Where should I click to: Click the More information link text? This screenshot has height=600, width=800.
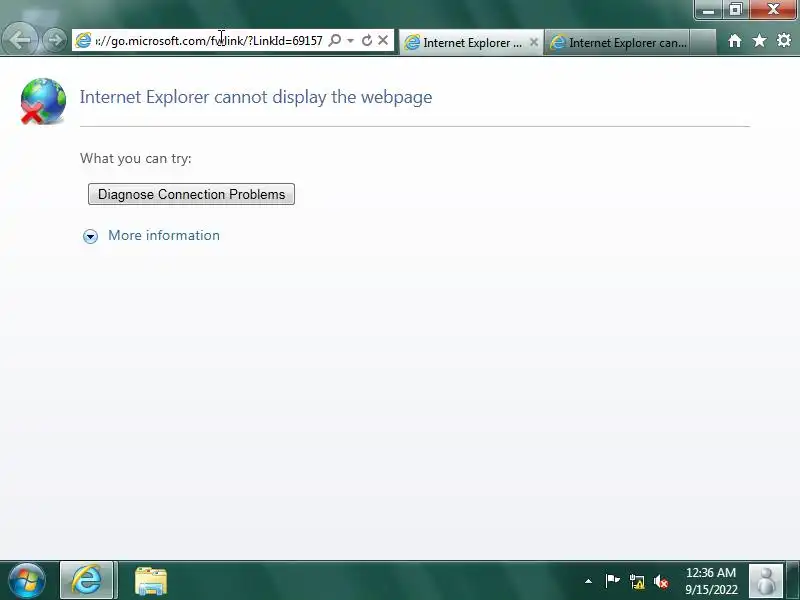(x=164, y=236)
